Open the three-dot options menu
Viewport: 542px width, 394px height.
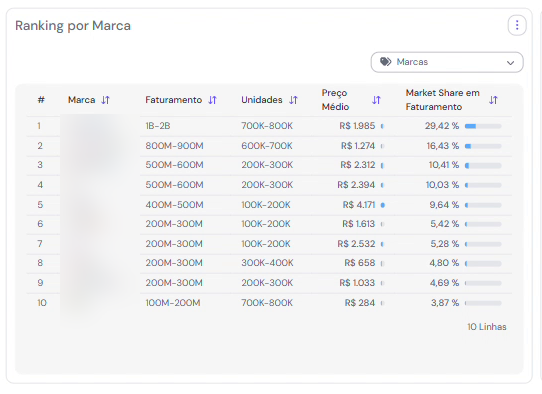click(517, 25)
